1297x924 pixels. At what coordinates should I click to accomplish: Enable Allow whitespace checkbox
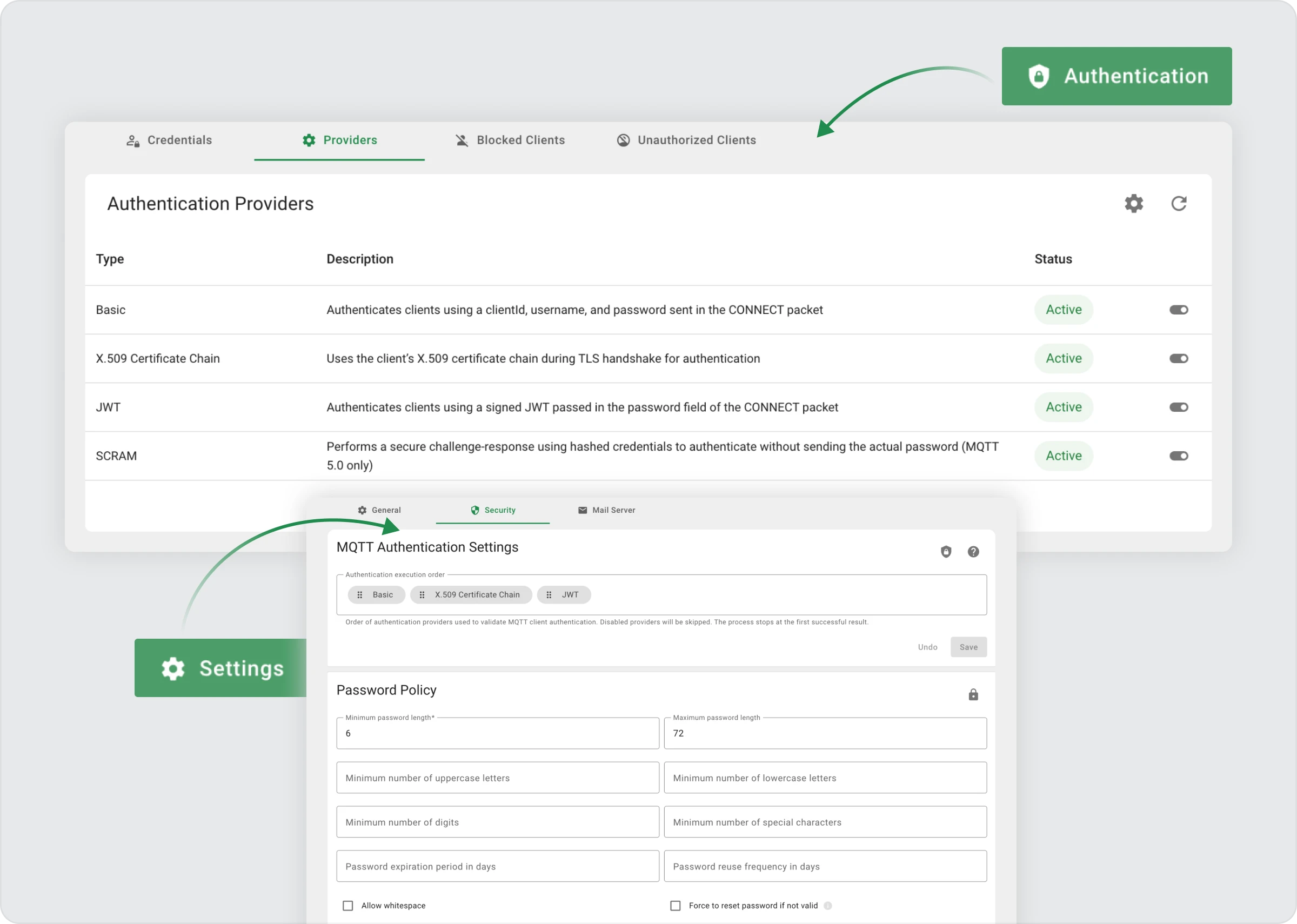pyautogui.click(x=347, y=905)
